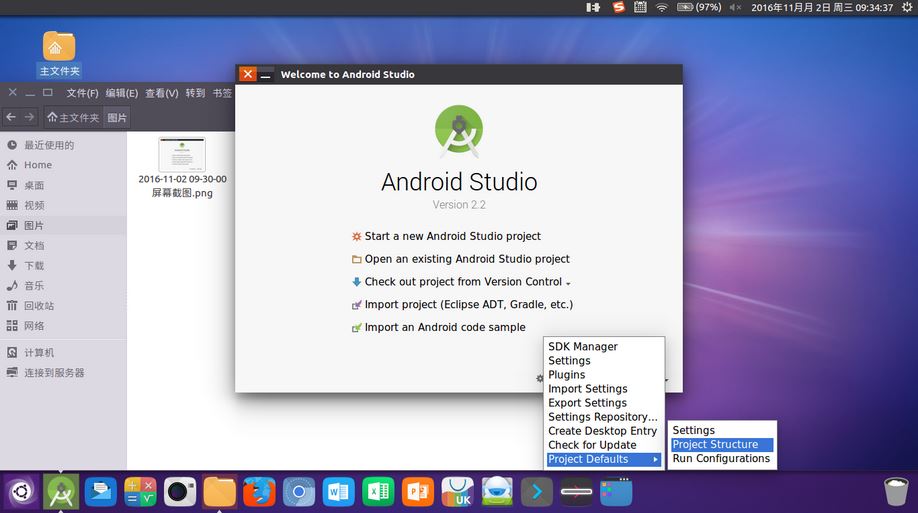918x513 pixels.
Task: Open the Ubuntu launcher in the dock
Action: [x=22, y=492]
